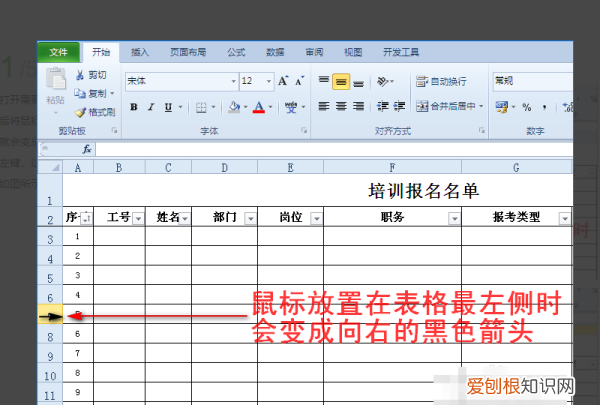Open the 开发工具 (Developer) tab
Viewport: 600px width, 405px height.
point(401,52)
